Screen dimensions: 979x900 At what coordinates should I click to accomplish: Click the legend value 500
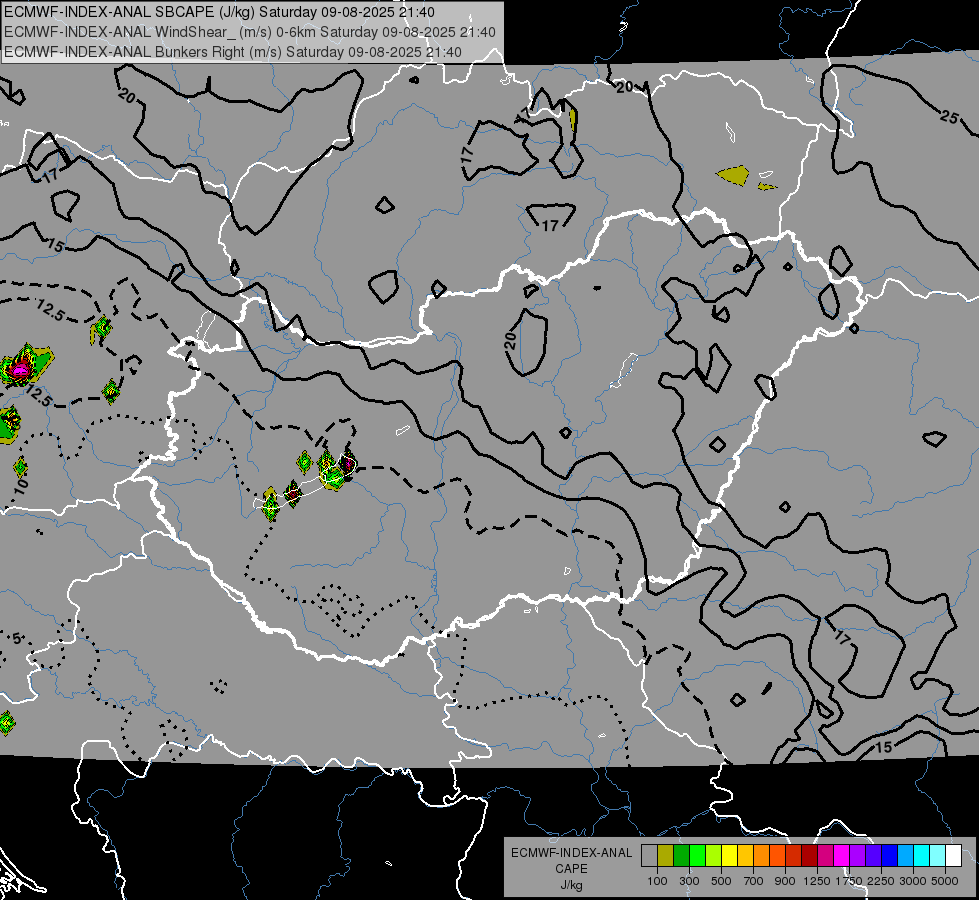click(x=721, y=881)
